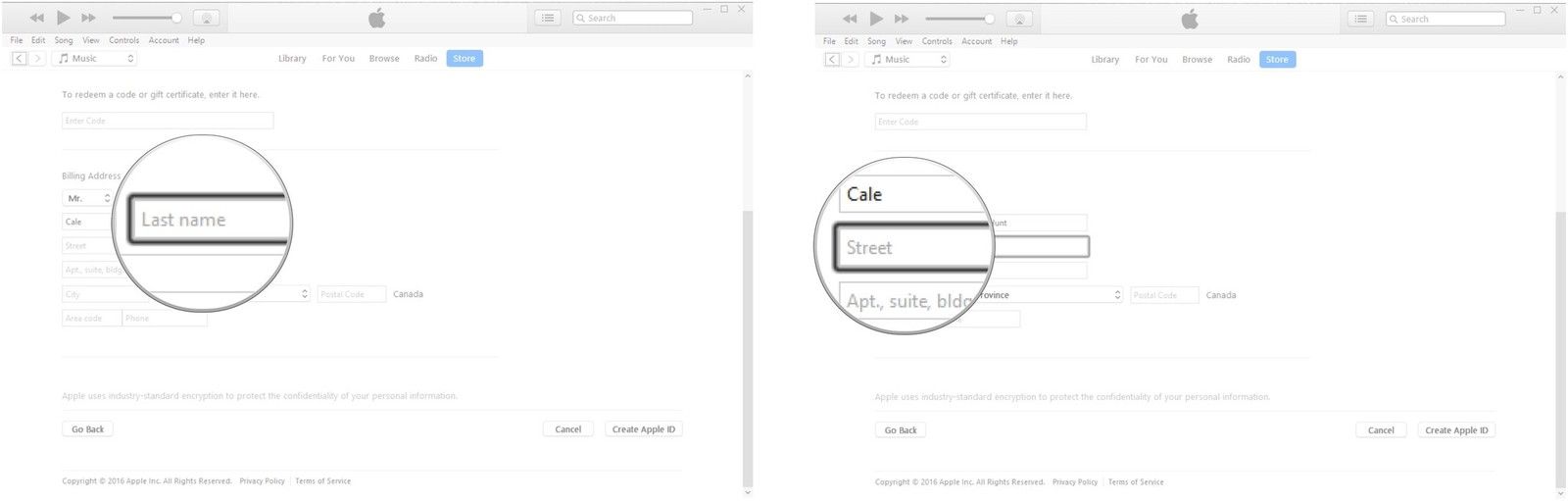Click the forward arrow in the right window
1568x501 pixels.
tap(851, 60)
